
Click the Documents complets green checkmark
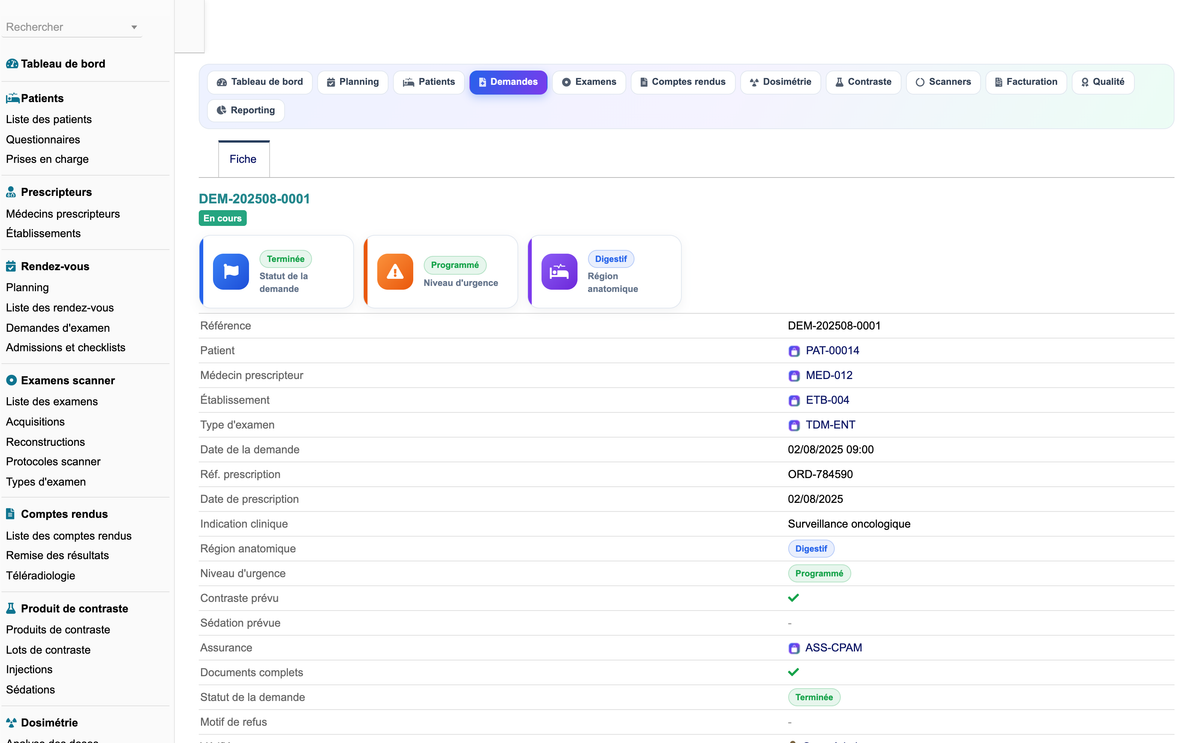click(x=794, y=672)
